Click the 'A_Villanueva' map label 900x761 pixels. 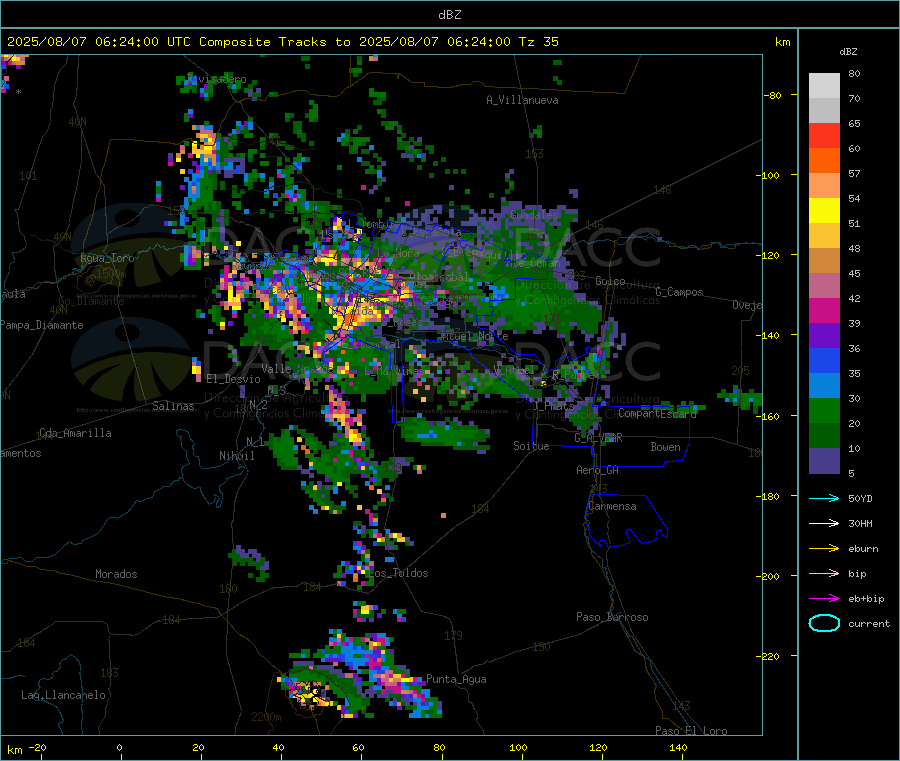(x=522, y=100)
